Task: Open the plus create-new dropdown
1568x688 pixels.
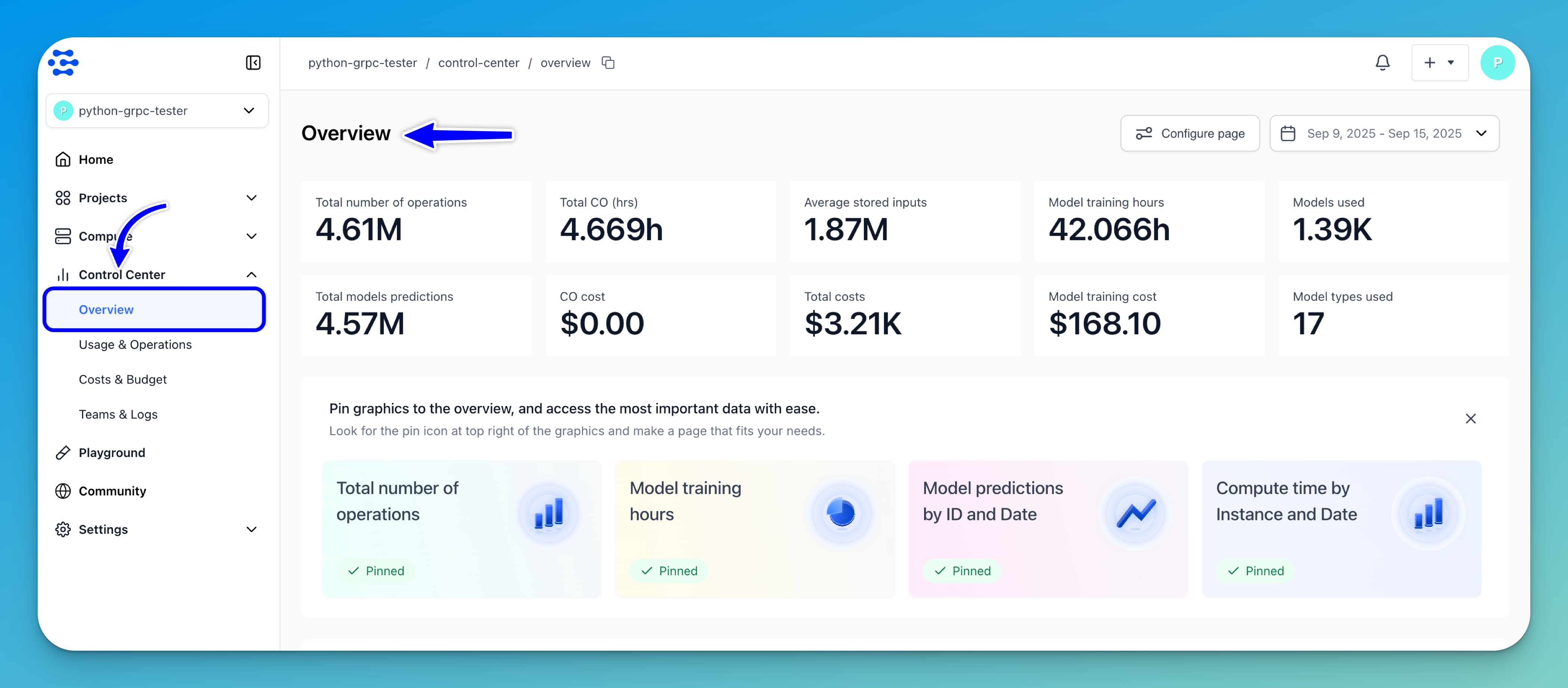Action: pyautogui.click(x=1440, y=63)
